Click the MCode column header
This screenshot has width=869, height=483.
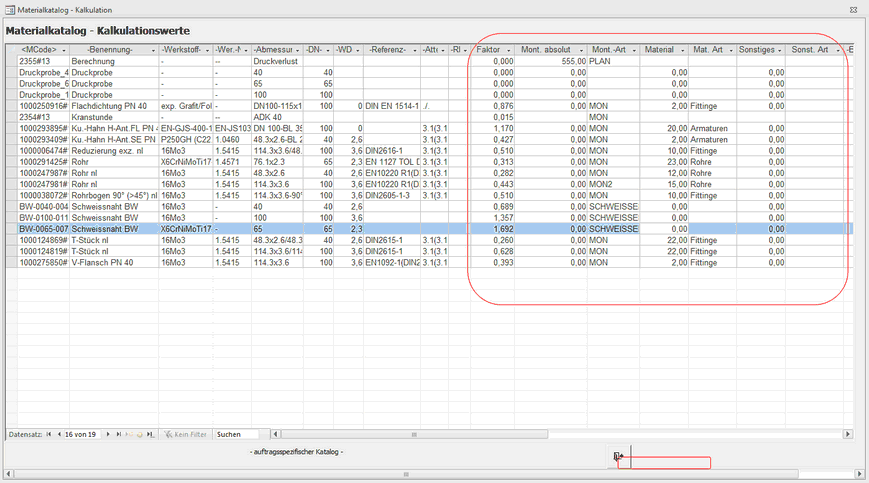38,50
